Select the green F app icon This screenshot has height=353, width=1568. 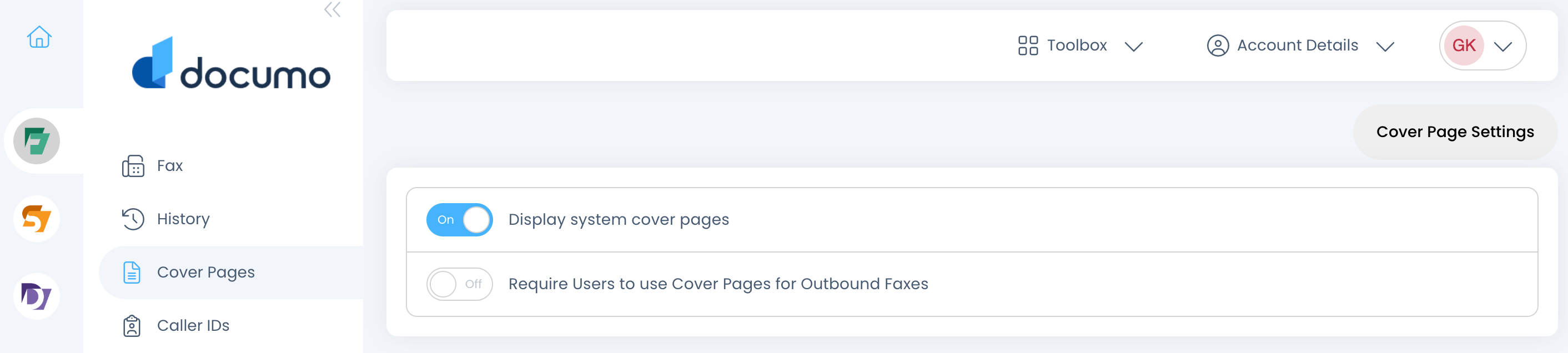(37, 141)
